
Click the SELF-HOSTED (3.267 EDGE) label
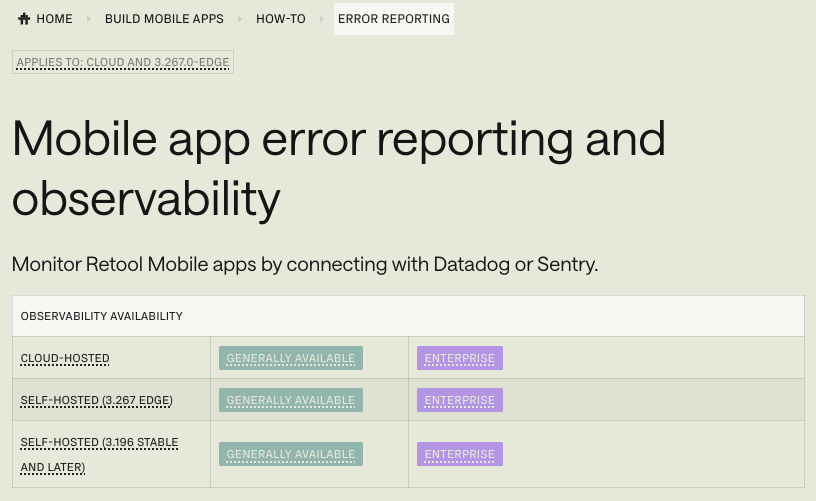(97, 401)
